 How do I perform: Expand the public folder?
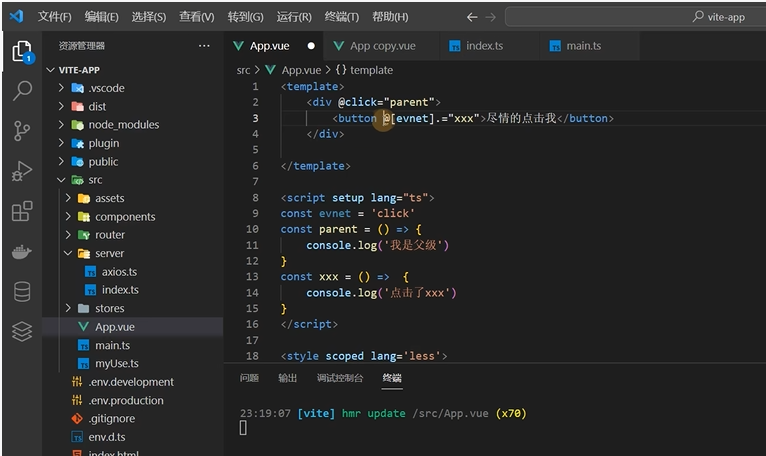click(x=61, y=161)
